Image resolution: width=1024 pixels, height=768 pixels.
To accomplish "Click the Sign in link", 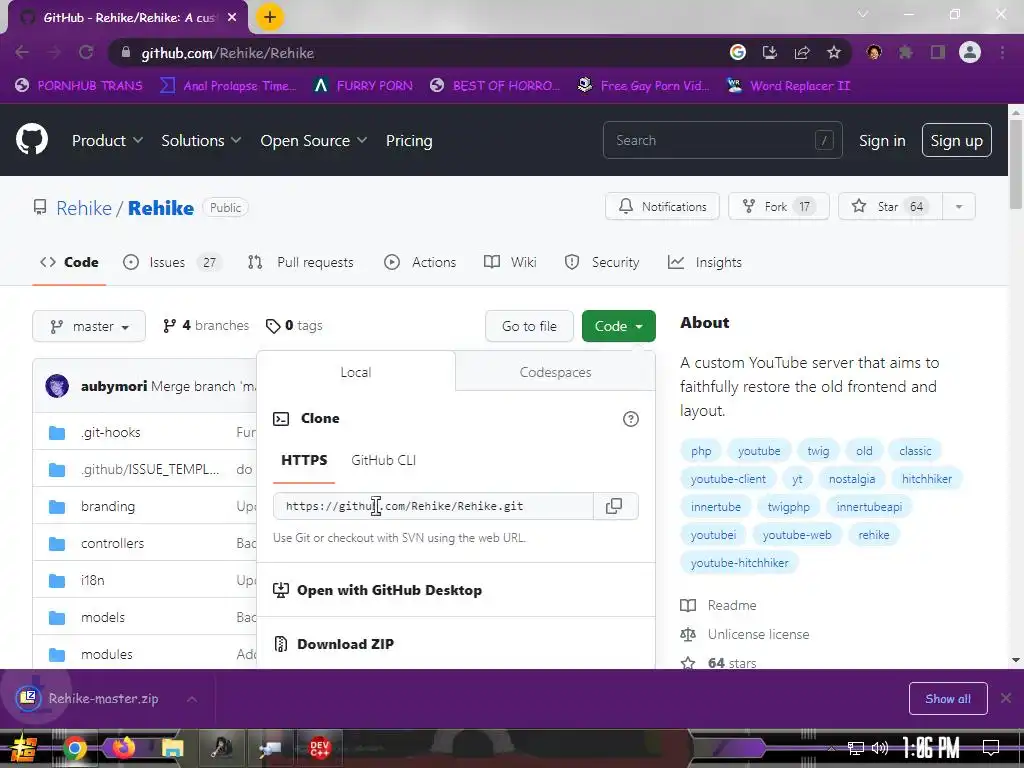I will [x=882, y=140].
